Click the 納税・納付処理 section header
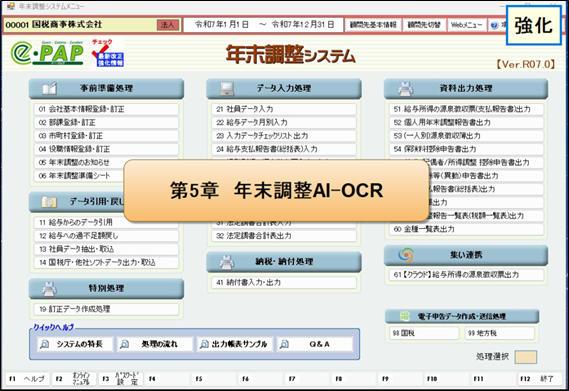The width and height of the screenshot is (569, 391). pyautogui.click(x=284, y=262)
